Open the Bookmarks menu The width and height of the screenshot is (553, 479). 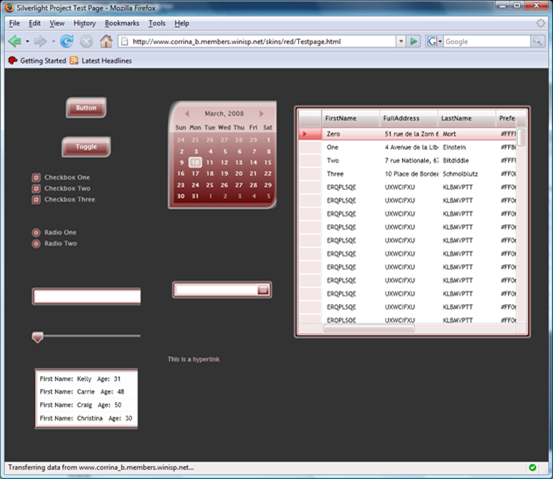122,23
